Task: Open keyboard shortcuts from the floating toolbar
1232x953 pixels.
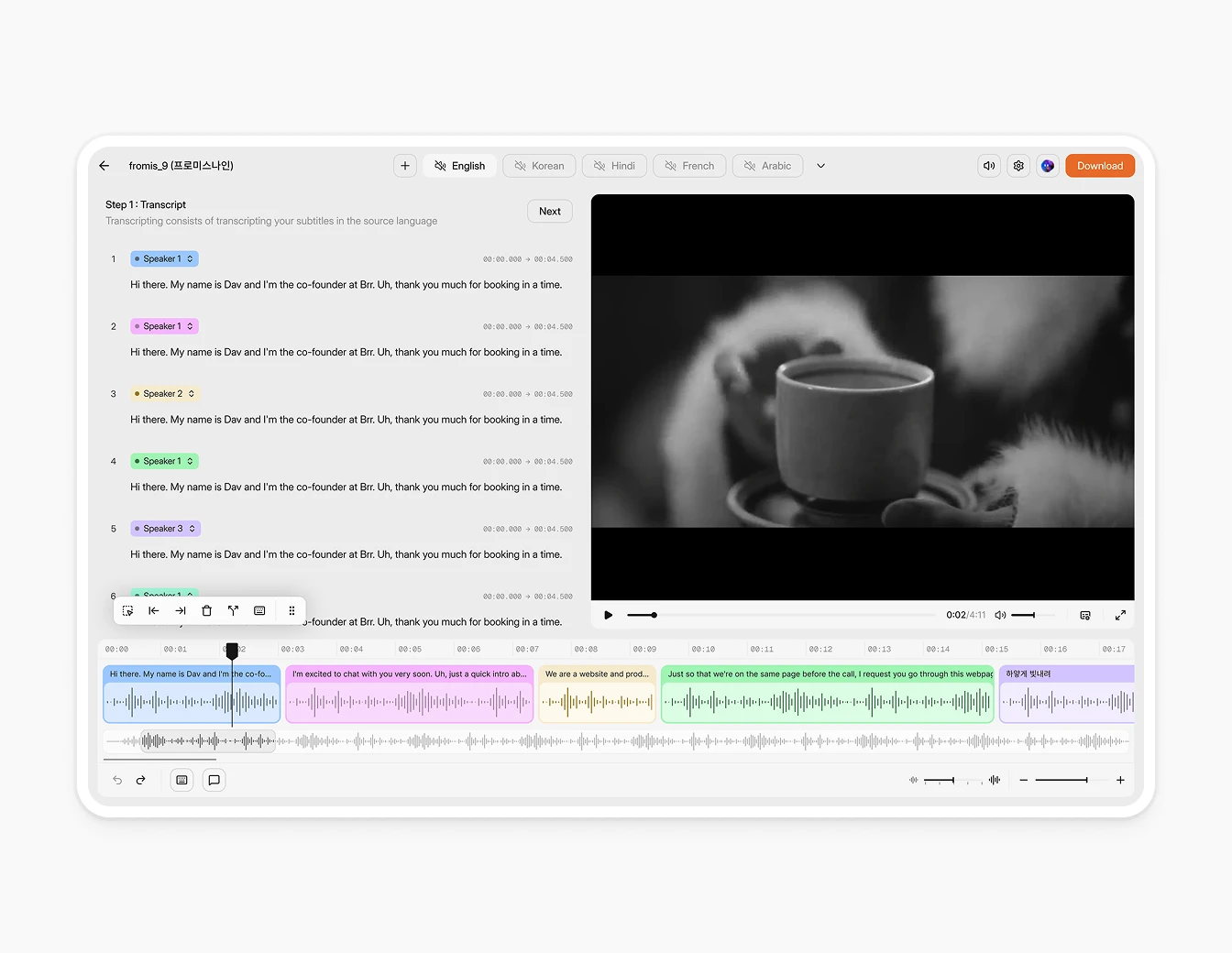Action: (x=259, y=610)
